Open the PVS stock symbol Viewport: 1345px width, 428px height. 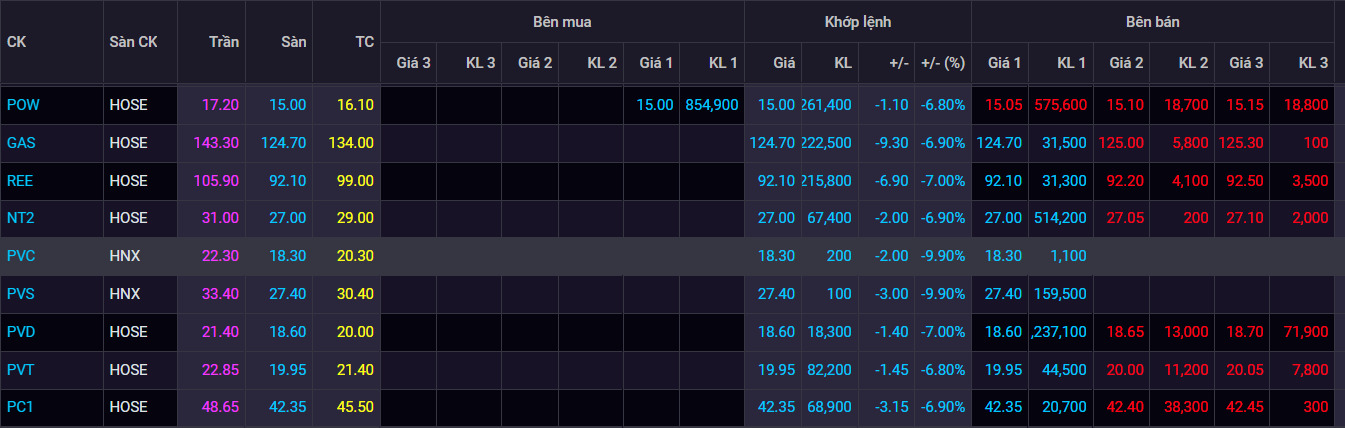tap(21, 294)
